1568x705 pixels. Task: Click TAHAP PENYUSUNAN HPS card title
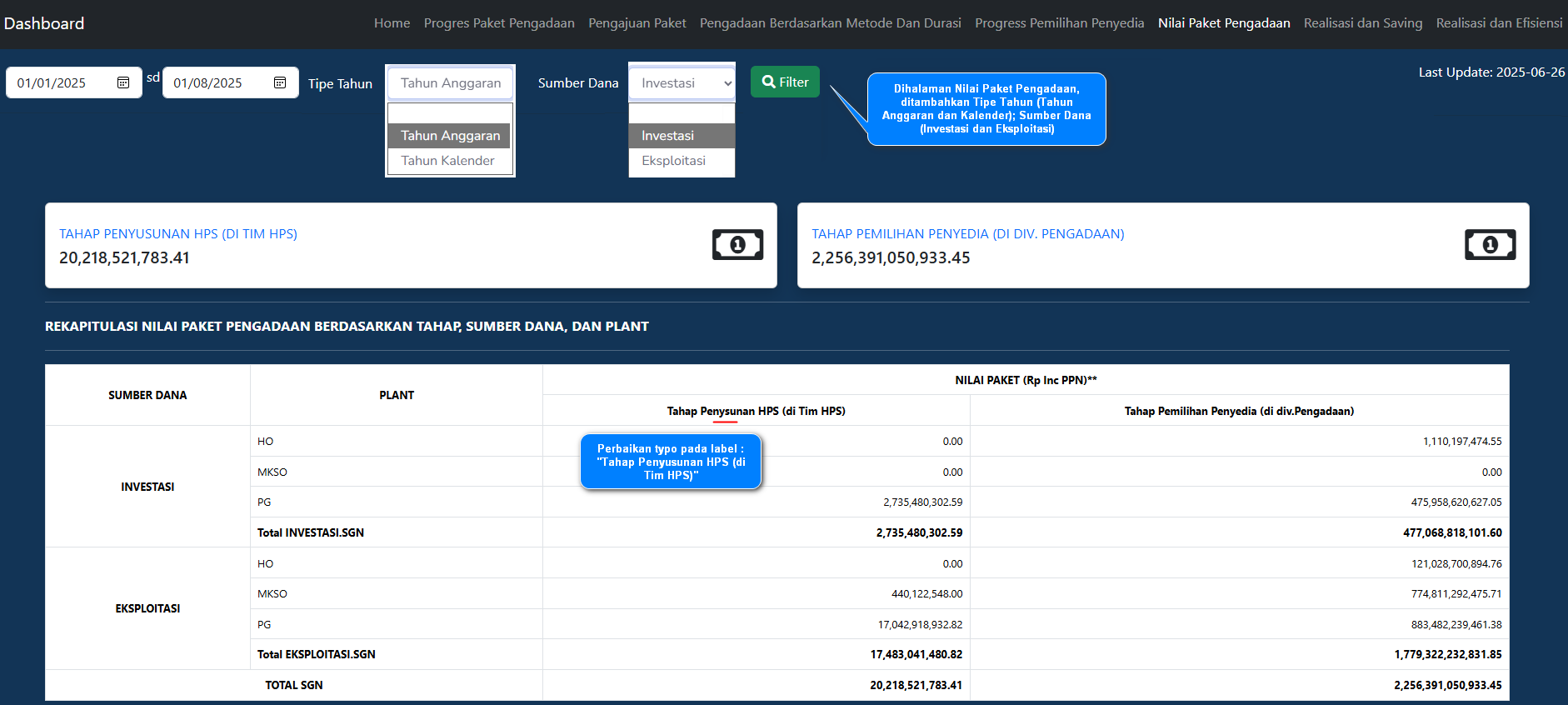(x=178, y=234)
